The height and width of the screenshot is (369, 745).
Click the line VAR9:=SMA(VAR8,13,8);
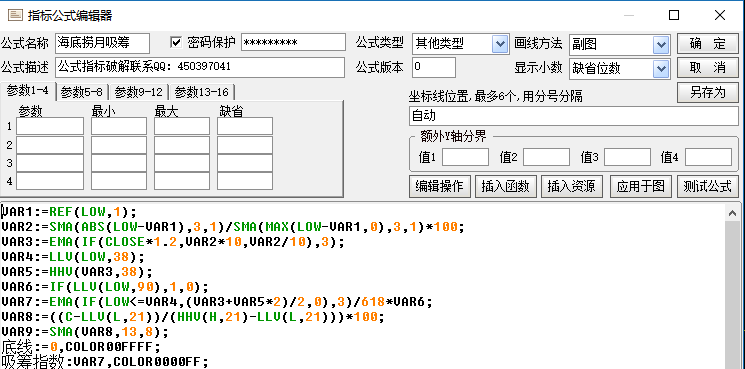click(x=85, y=331)
